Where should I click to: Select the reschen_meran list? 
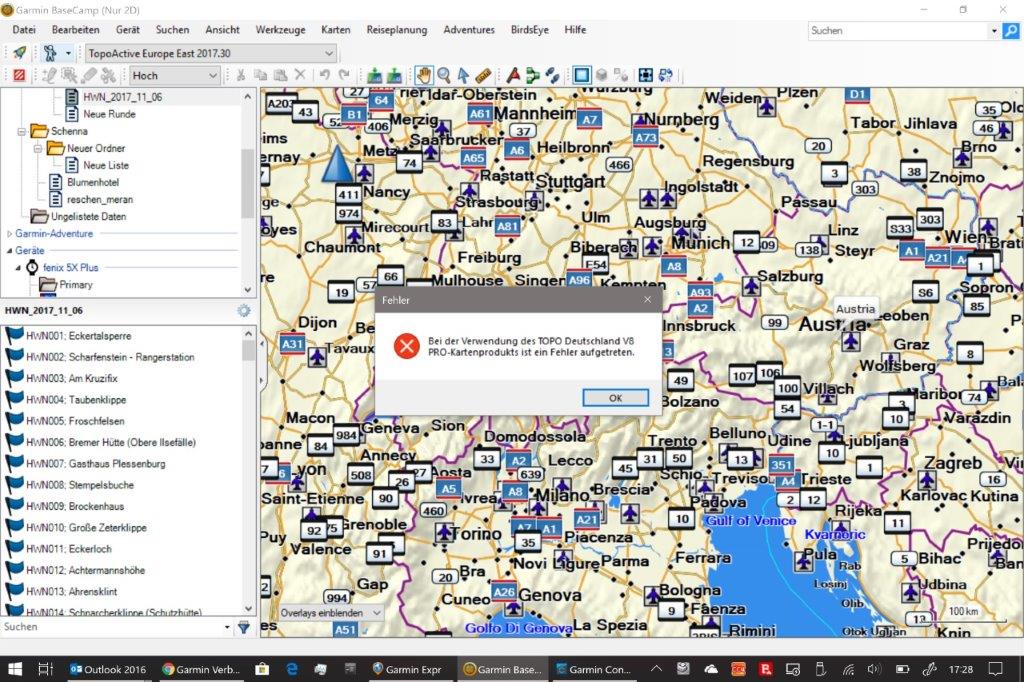click(100, 199)
